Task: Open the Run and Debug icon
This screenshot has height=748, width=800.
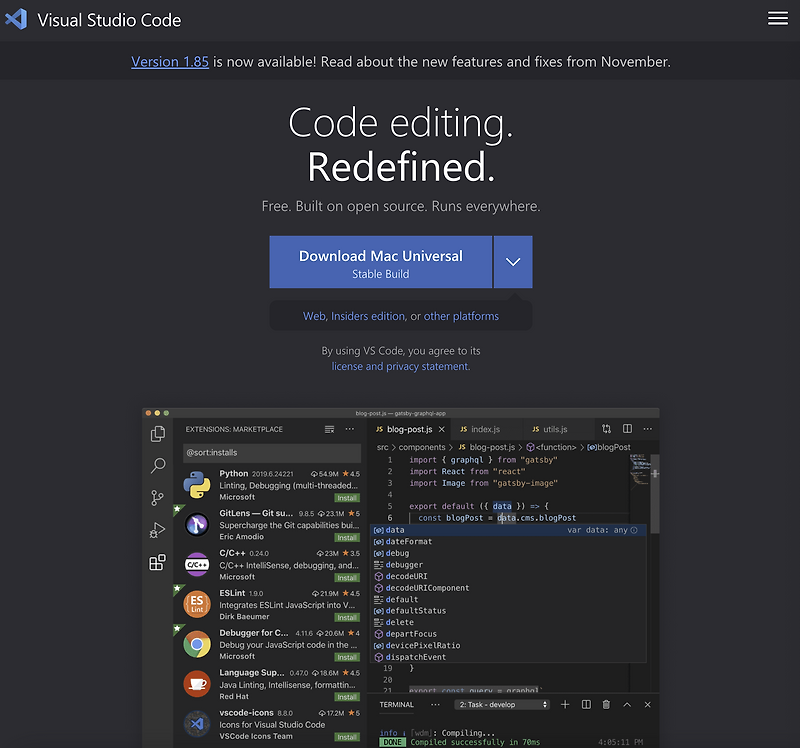Action: [158, 531]
